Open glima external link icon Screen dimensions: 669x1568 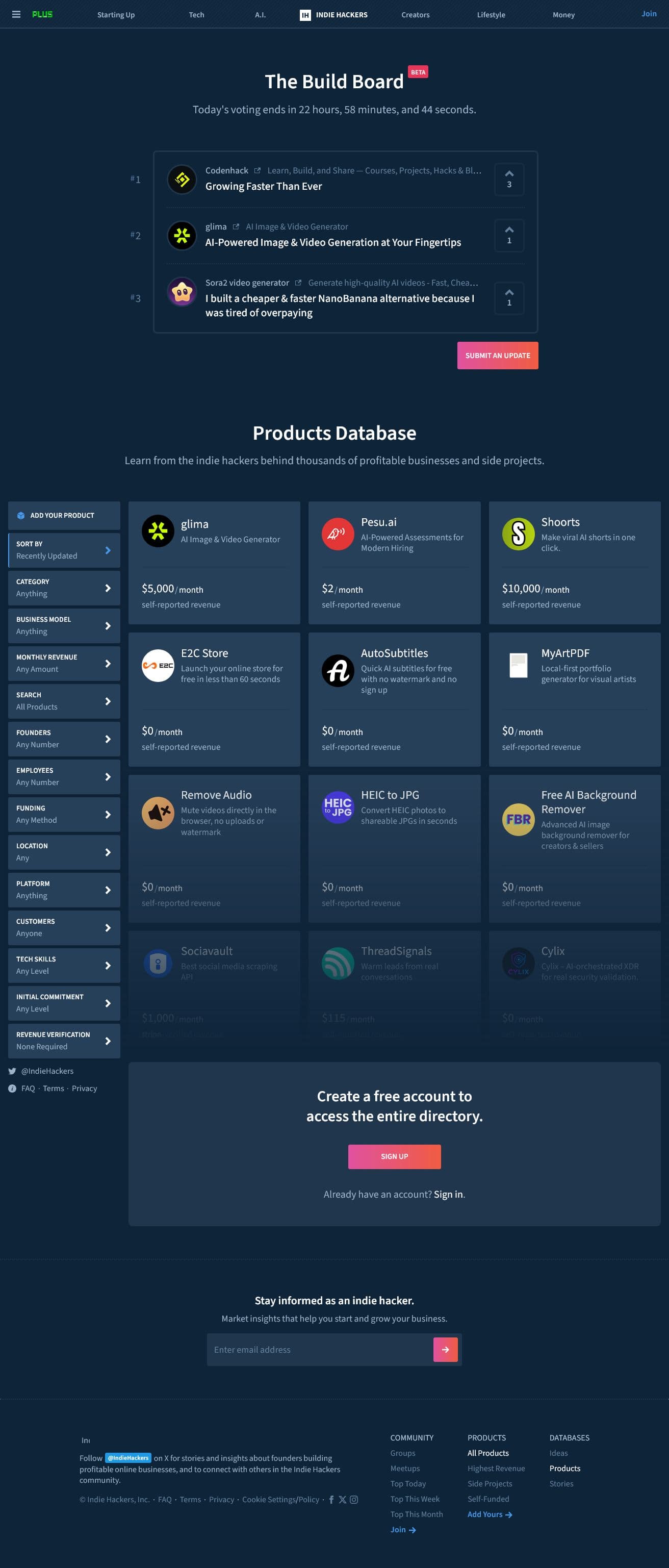(x=236, y=226)
